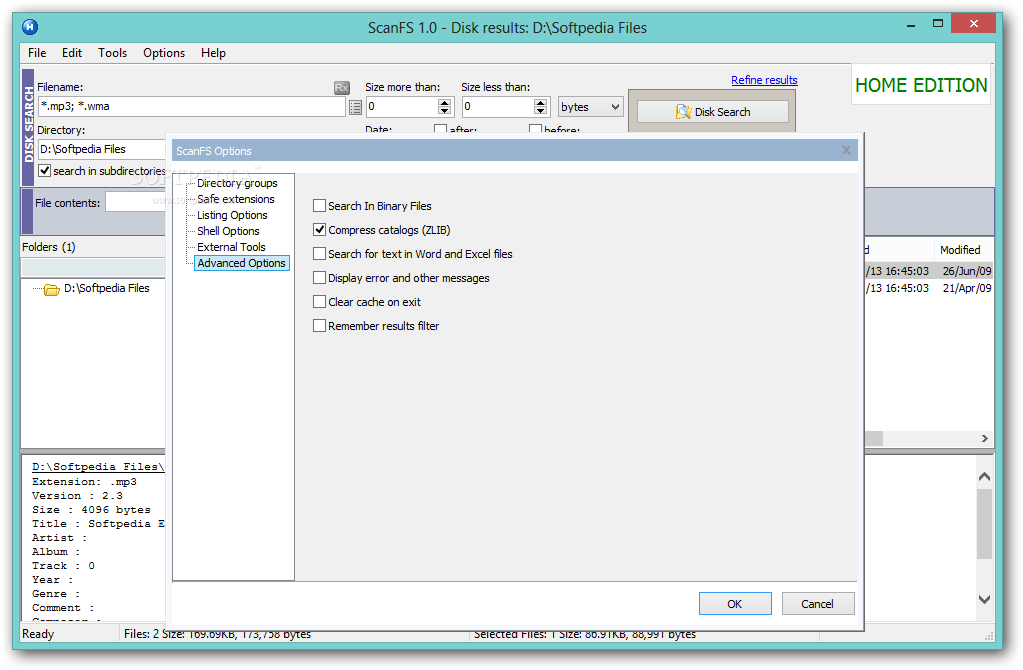1023x670 pixels.
Task: Toggle search in subdirectories checkbox
Action: [44, 171]
